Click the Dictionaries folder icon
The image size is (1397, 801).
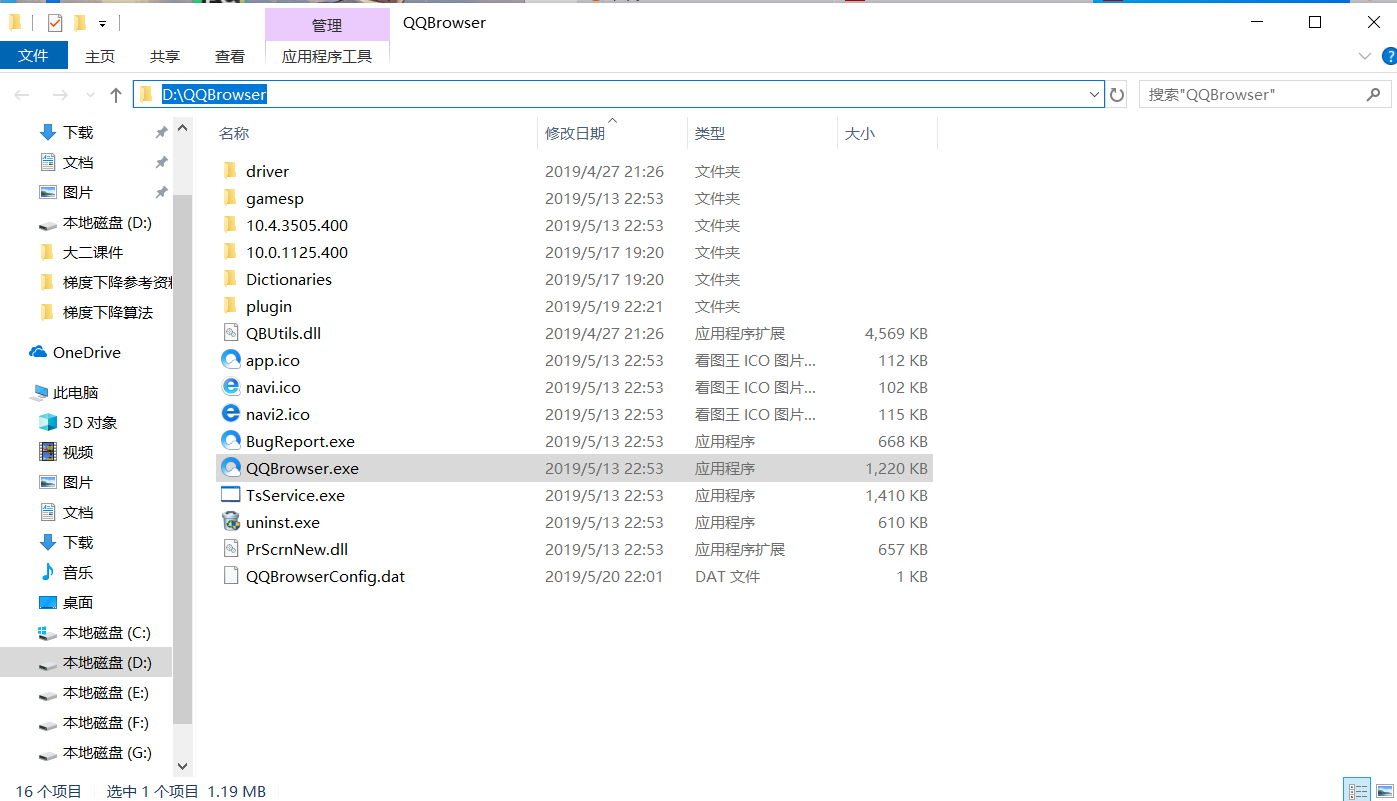click(x=230, y=279)
